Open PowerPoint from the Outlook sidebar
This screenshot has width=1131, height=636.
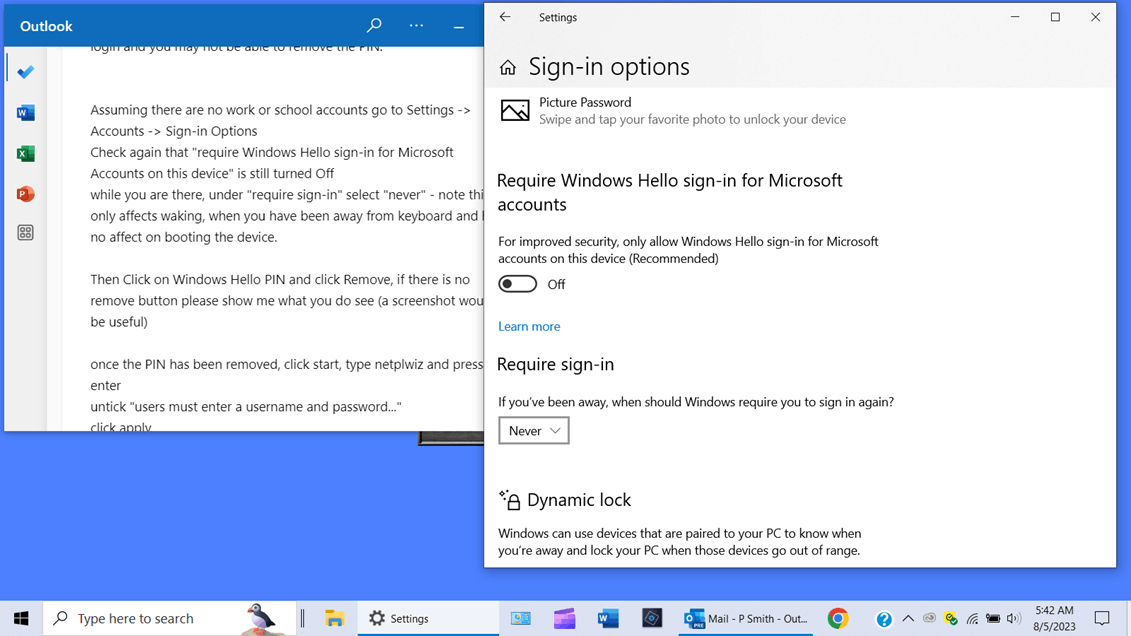coord(25,194)
